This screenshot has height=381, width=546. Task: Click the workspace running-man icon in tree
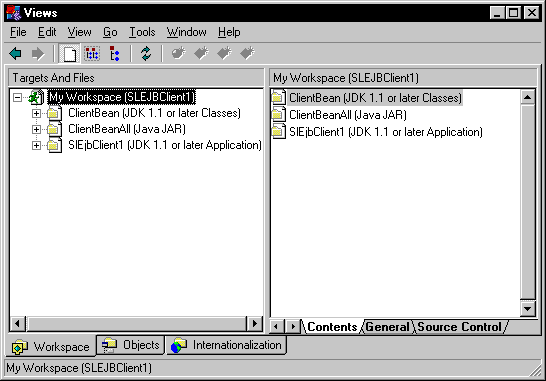pos(36,97)
